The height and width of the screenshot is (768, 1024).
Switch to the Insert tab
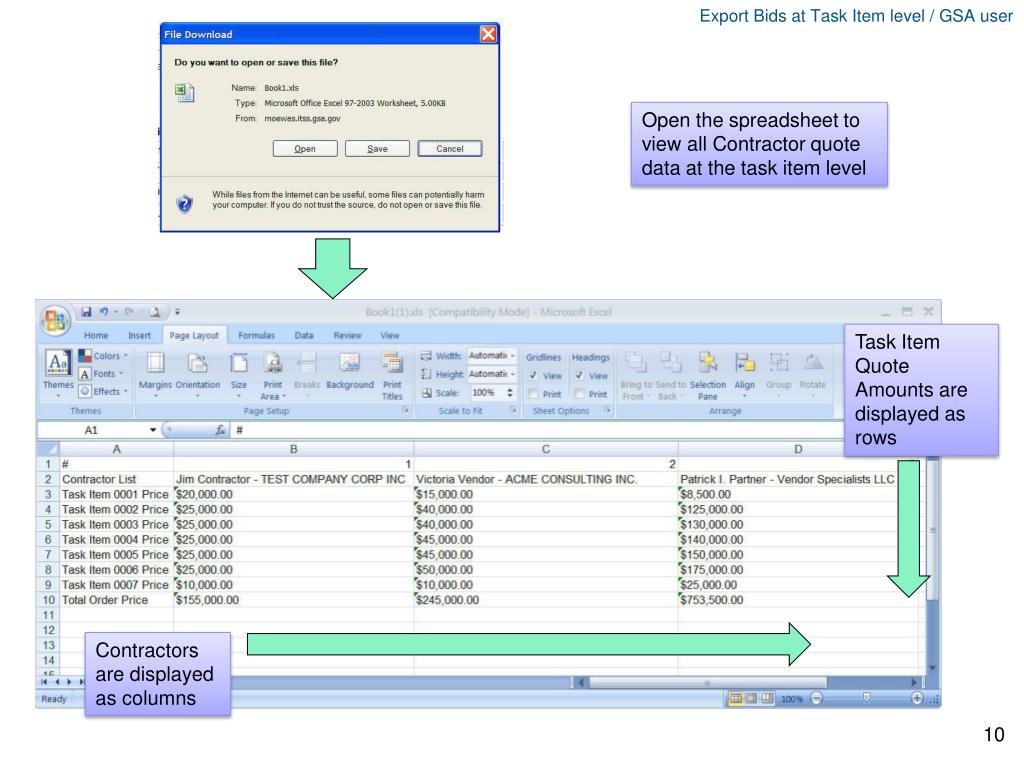click(x=139, y=335)
